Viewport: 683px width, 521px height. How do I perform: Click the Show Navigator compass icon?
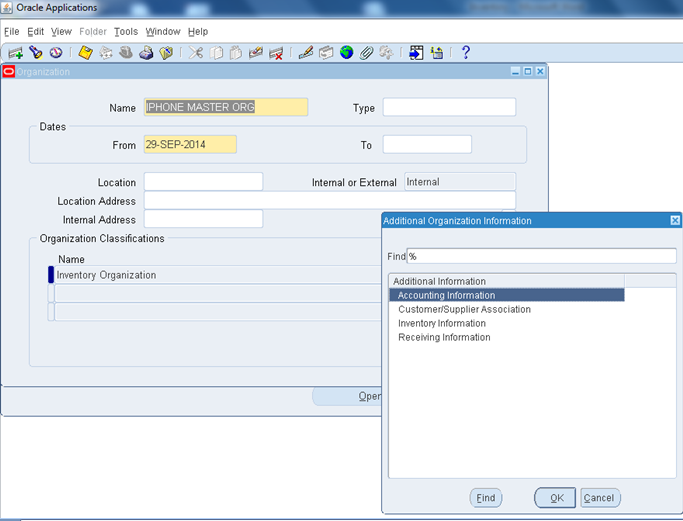click(x=56, y=53)
